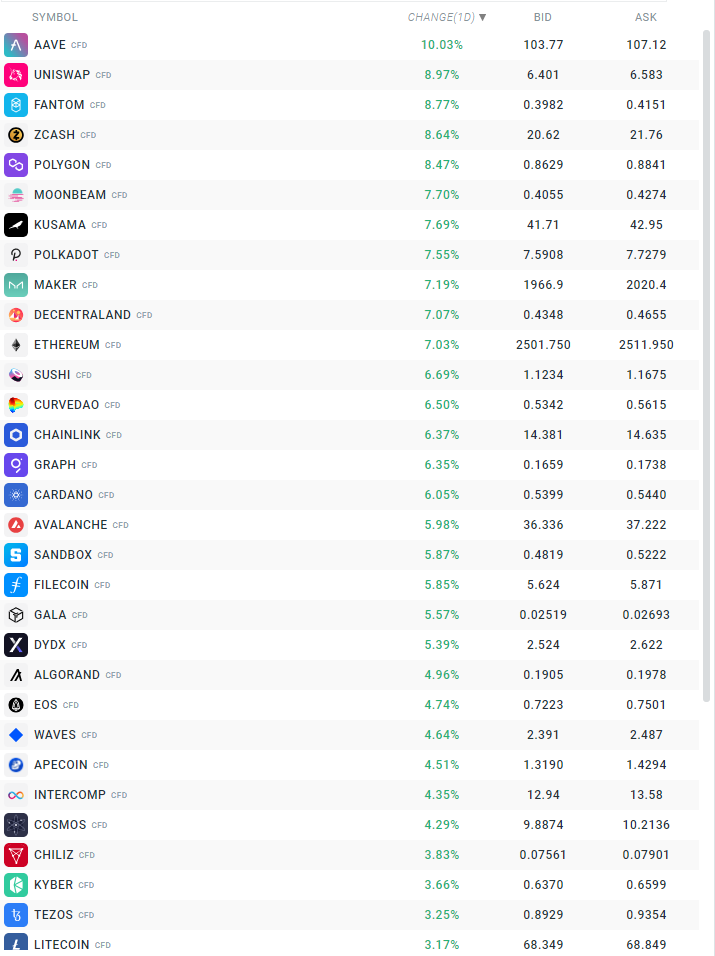715x956 pixels.
Task: Sort by the SYMBOL column header
Action: (x=54, y=17)
